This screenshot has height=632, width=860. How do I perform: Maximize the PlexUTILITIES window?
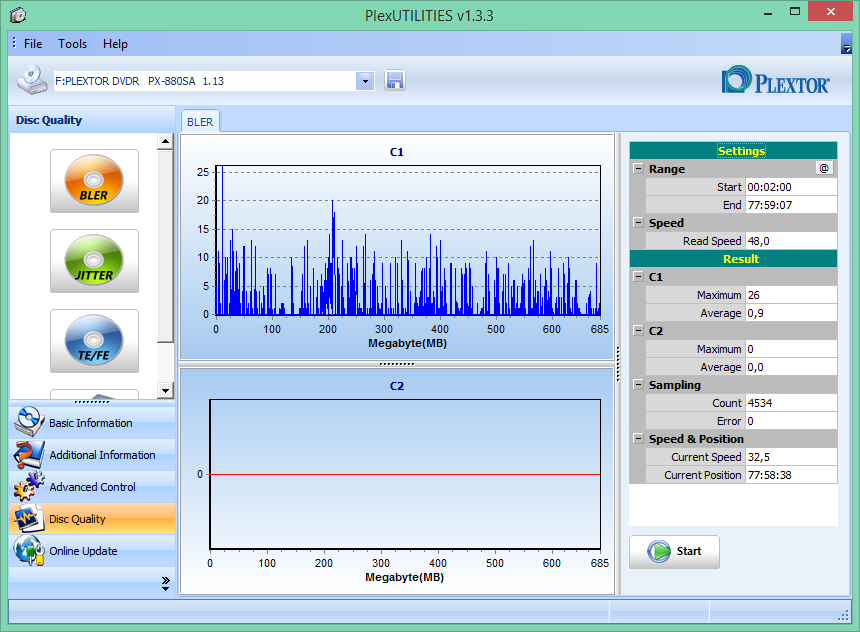pos(795,12)
